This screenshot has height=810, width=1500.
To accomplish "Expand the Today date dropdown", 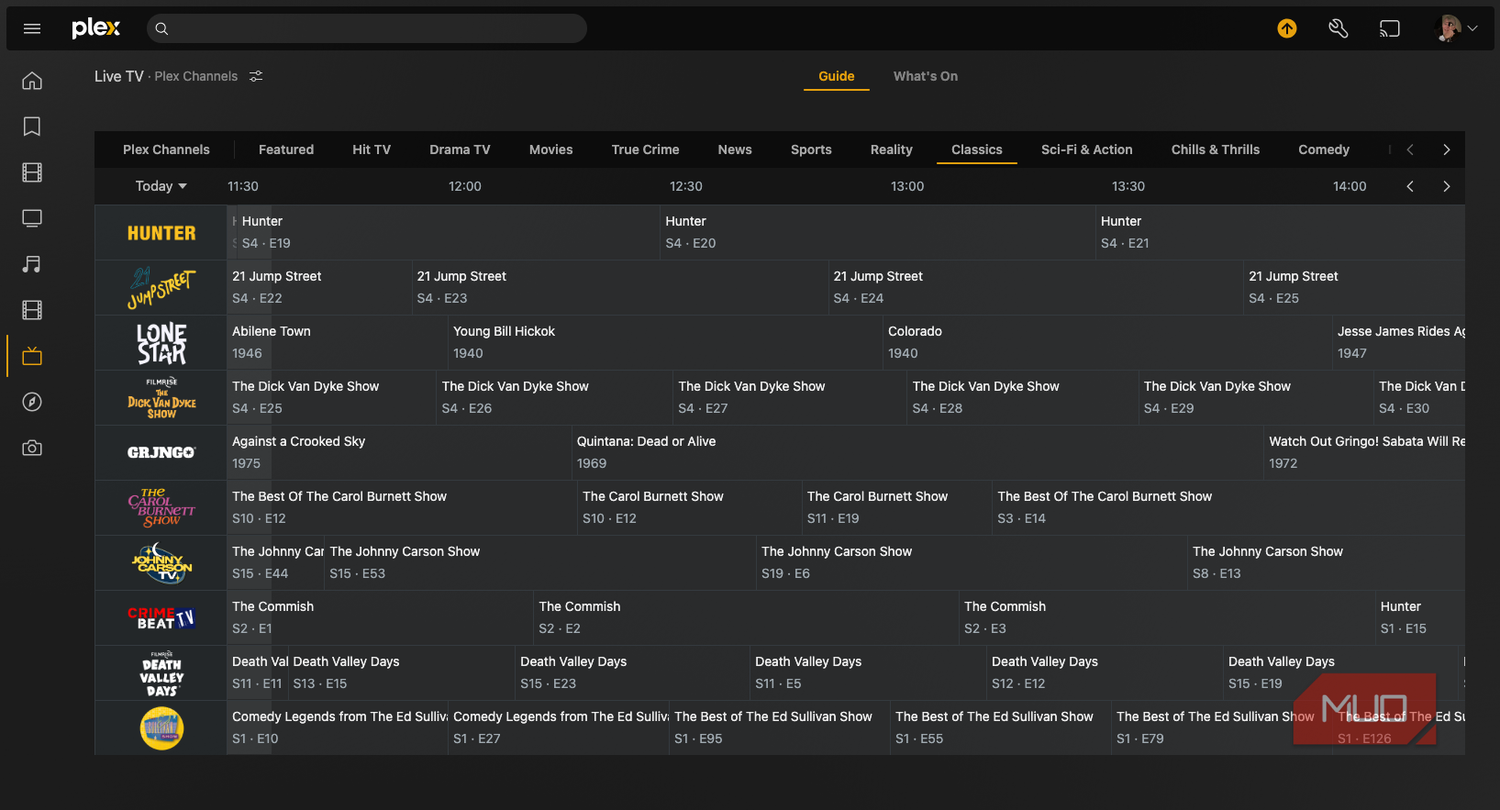I will (161, 186).
